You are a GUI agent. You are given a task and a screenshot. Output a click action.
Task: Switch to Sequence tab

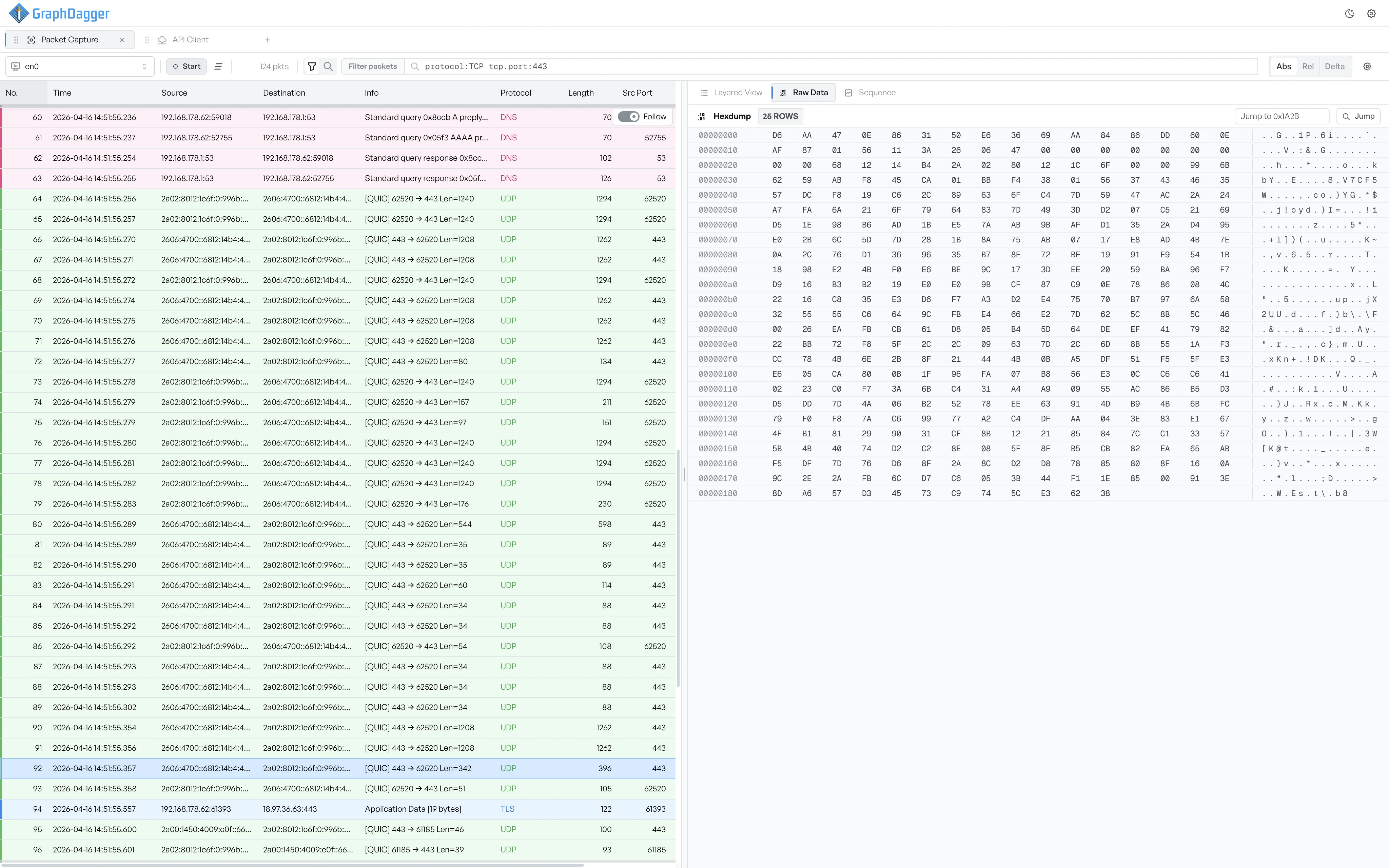click(x=870, y=93)
